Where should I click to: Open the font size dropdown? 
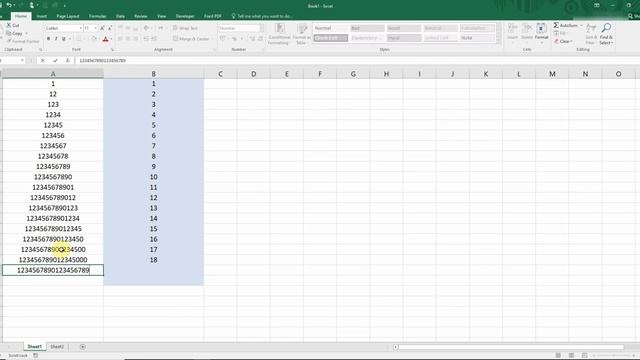tap(96, 28)
